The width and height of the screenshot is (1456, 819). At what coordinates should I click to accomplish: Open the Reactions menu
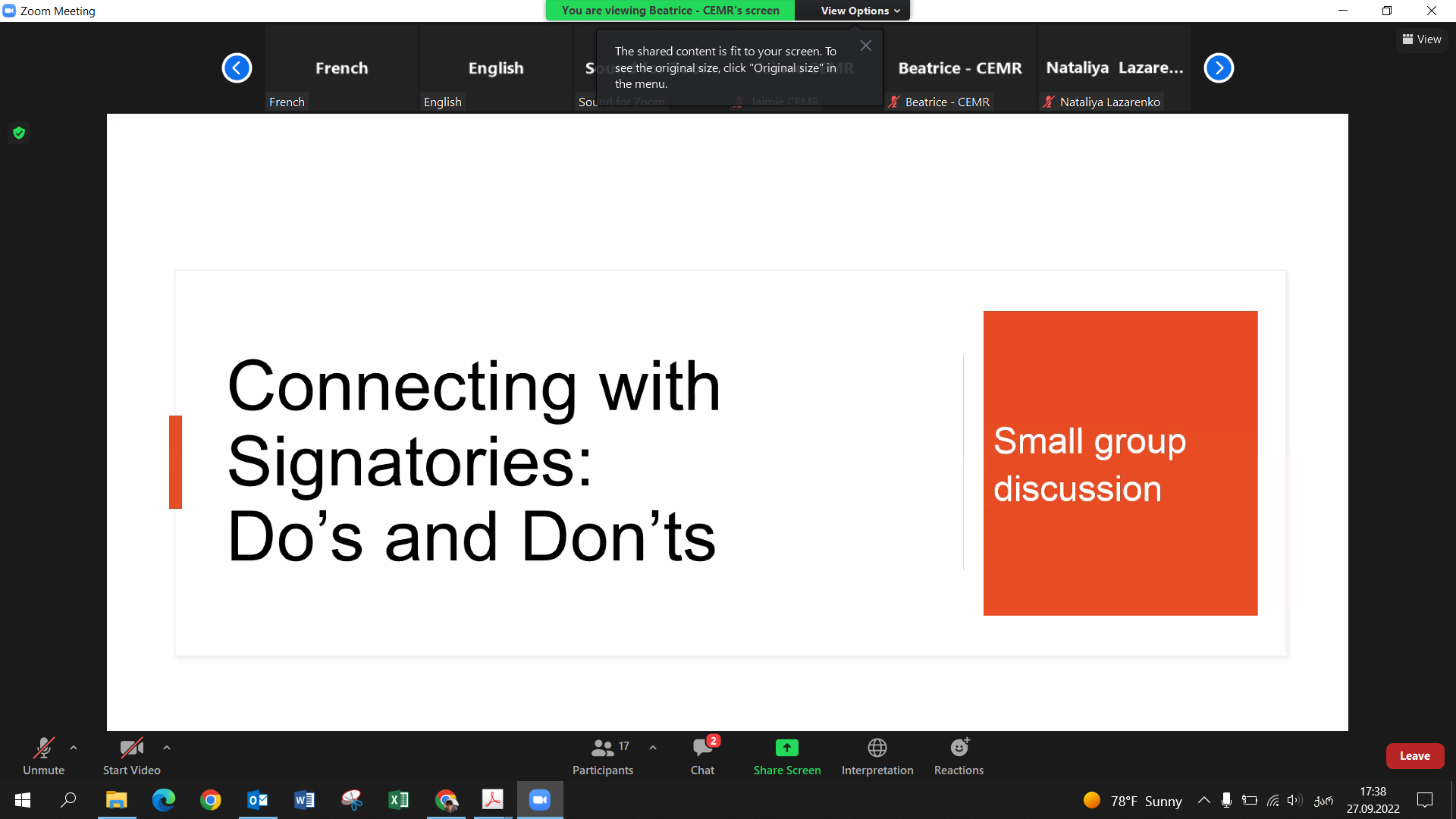pyautogui.click(x=959, y=756)
